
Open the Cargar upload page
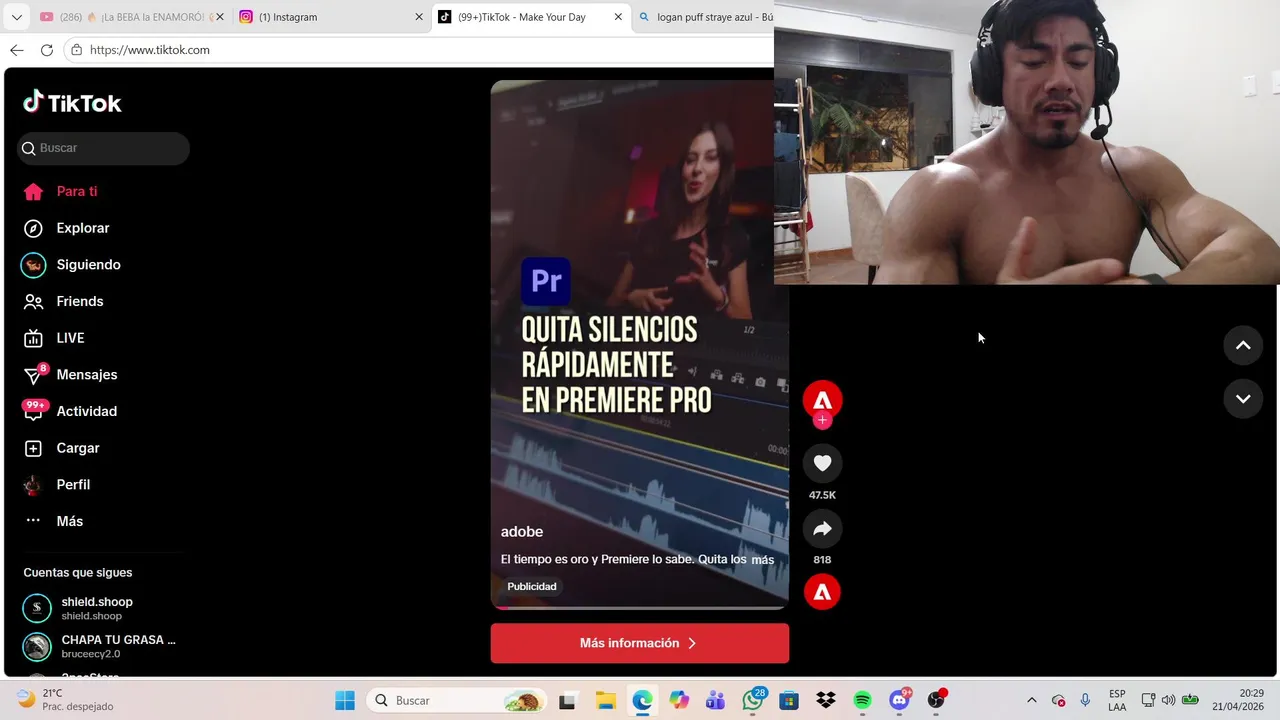[x=61, y=448]
